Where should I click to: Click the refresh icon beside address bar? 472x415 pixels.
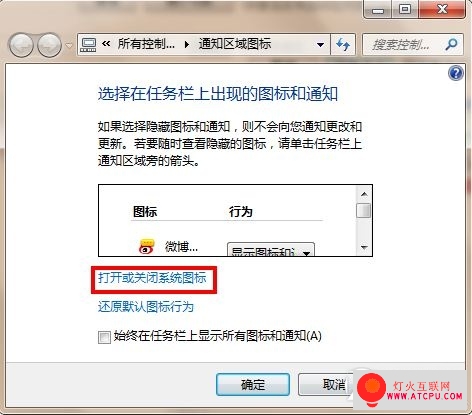point(343,44)
